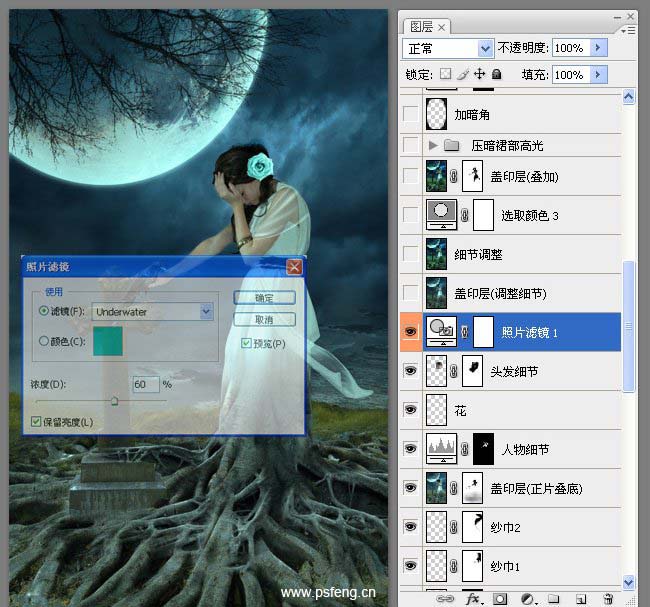Open the blend mode dropdown 正常
The image size is (650, 607).
tap(448, 49)
